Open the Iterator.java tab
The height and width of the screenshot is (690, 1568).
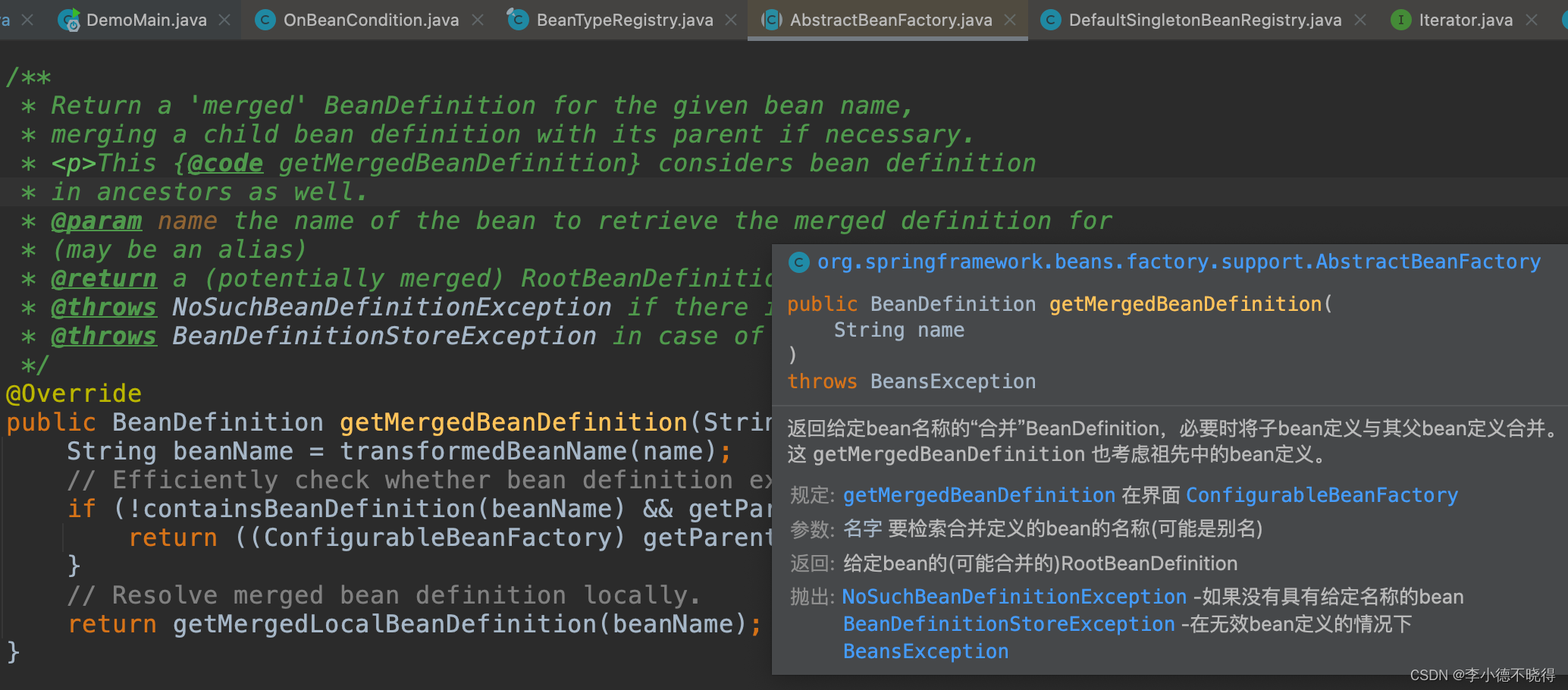click(x=1465, y=20)
